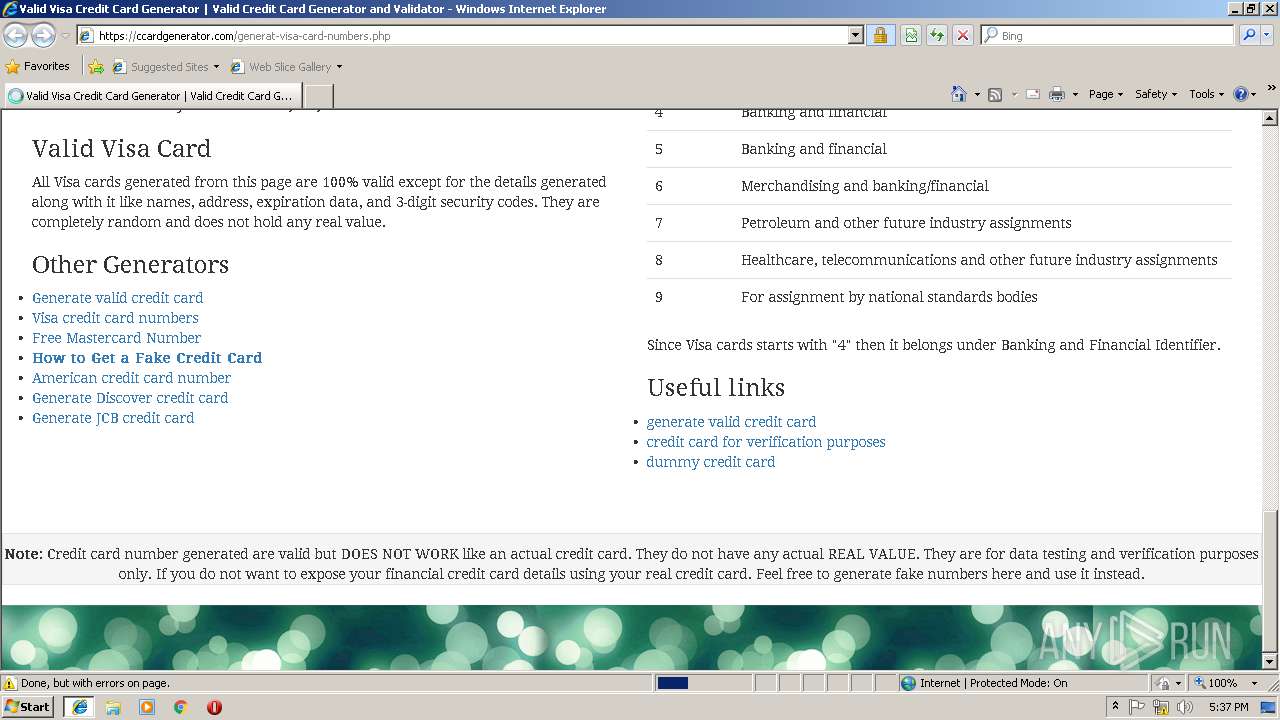Image resolution: width=1280 pixels, height=720 pixels.
Task: Refresh the page with the Refresh icon
Action: pos(937,35)
